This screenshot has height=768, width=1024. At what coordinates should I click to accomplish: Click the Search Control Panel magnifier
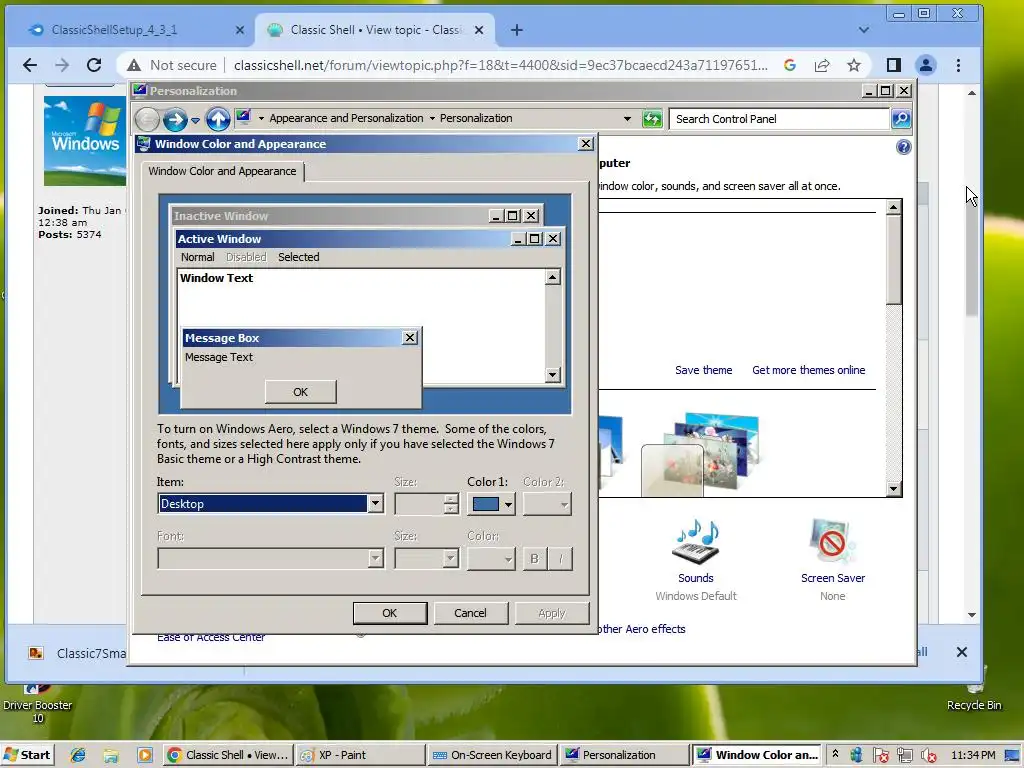901,119
